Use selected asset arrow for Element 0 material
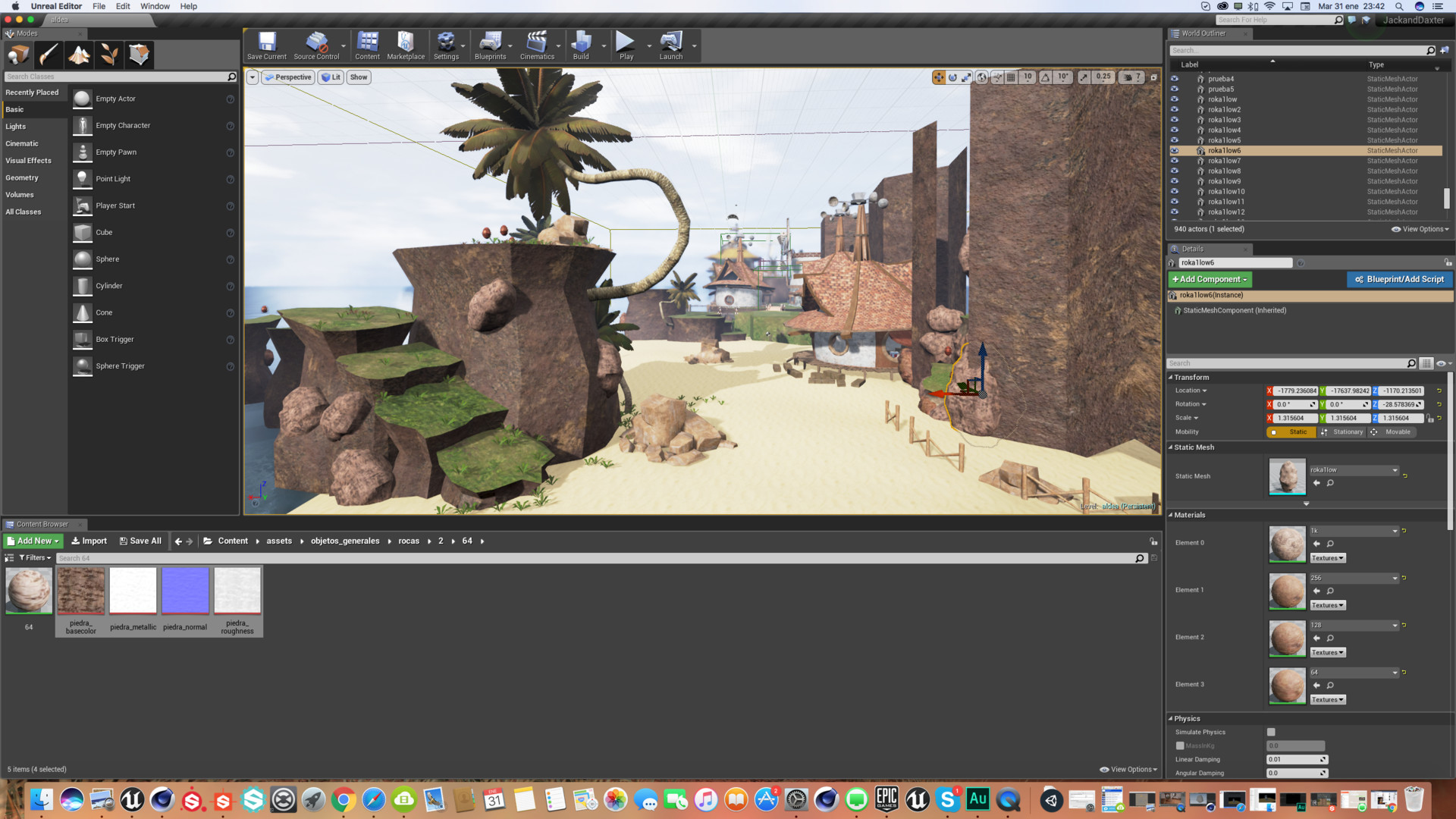This screenshot has height=819, width=1456. (x=1316, y=544)
